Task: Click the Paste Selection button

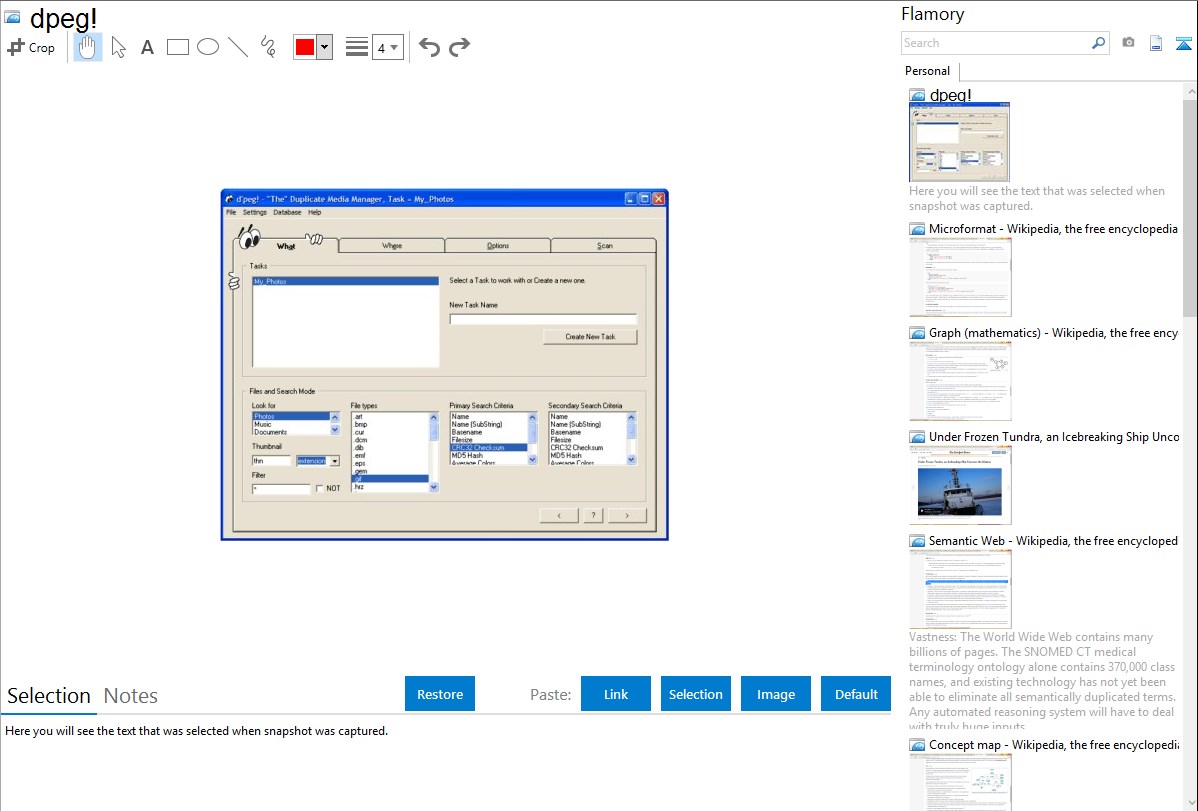Action: pyautogui.click(x=696, y=694)
